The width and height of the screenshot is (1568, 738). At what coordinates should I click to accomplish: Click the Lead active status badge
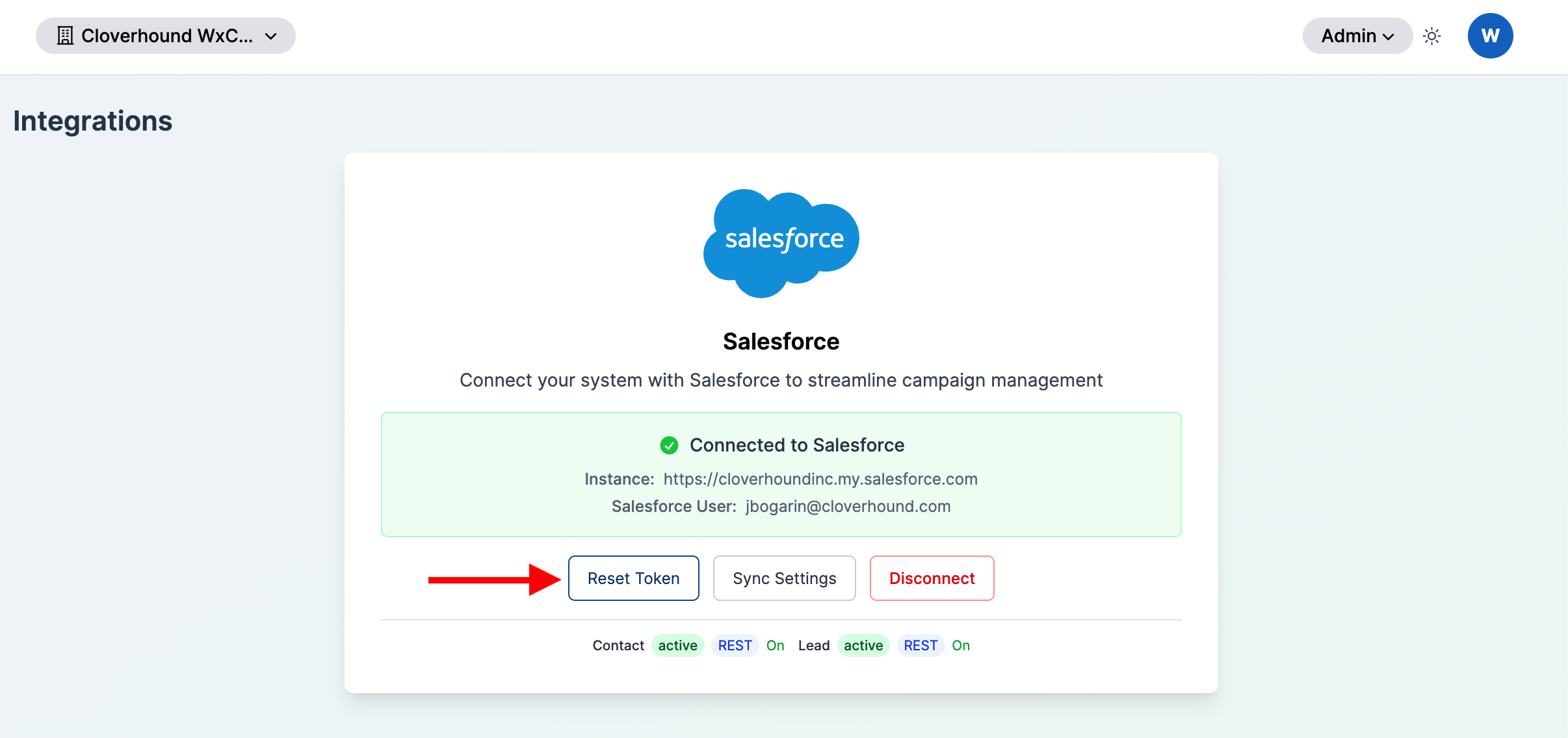(x=864, y=645)
